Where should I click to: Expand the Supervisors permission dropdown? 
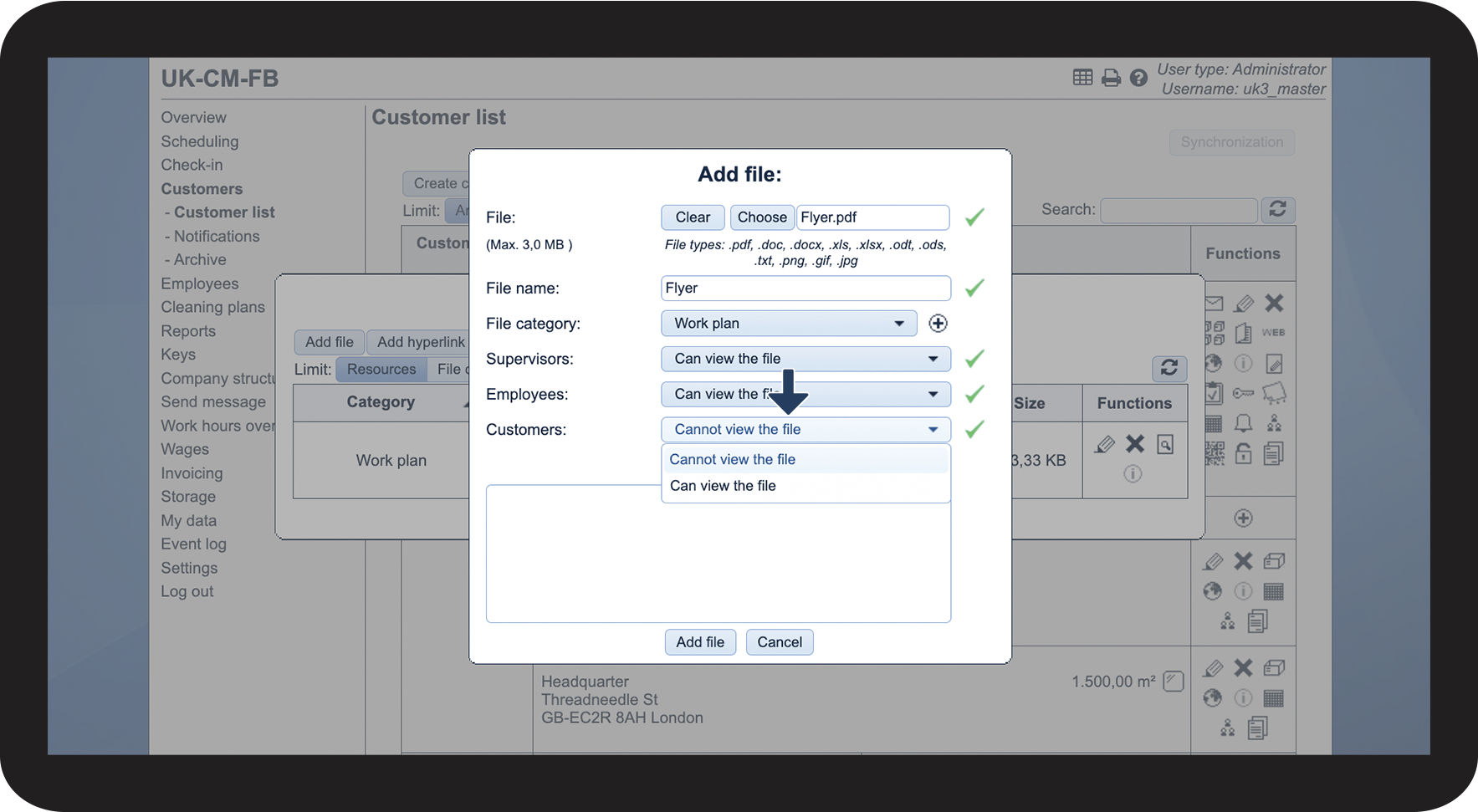(x=805, y=359)
